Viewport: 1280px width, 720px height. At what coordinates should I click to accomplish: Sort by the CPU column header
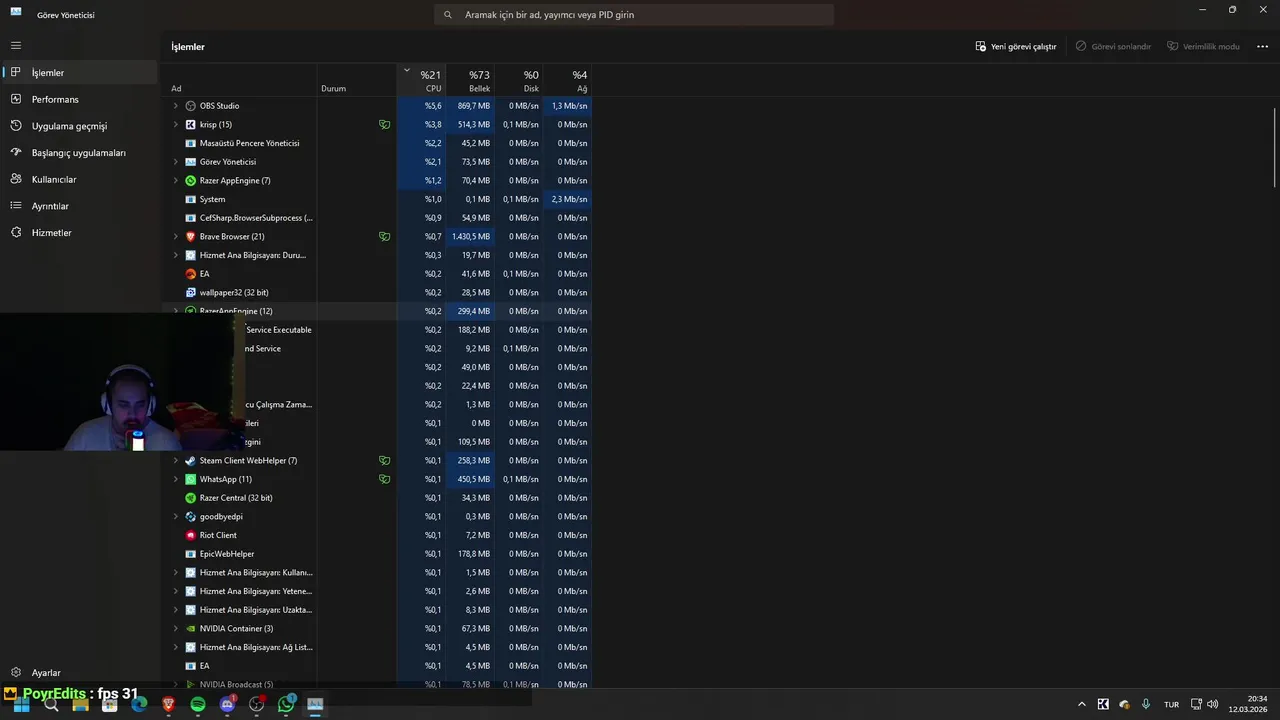(x=421, y=81)
